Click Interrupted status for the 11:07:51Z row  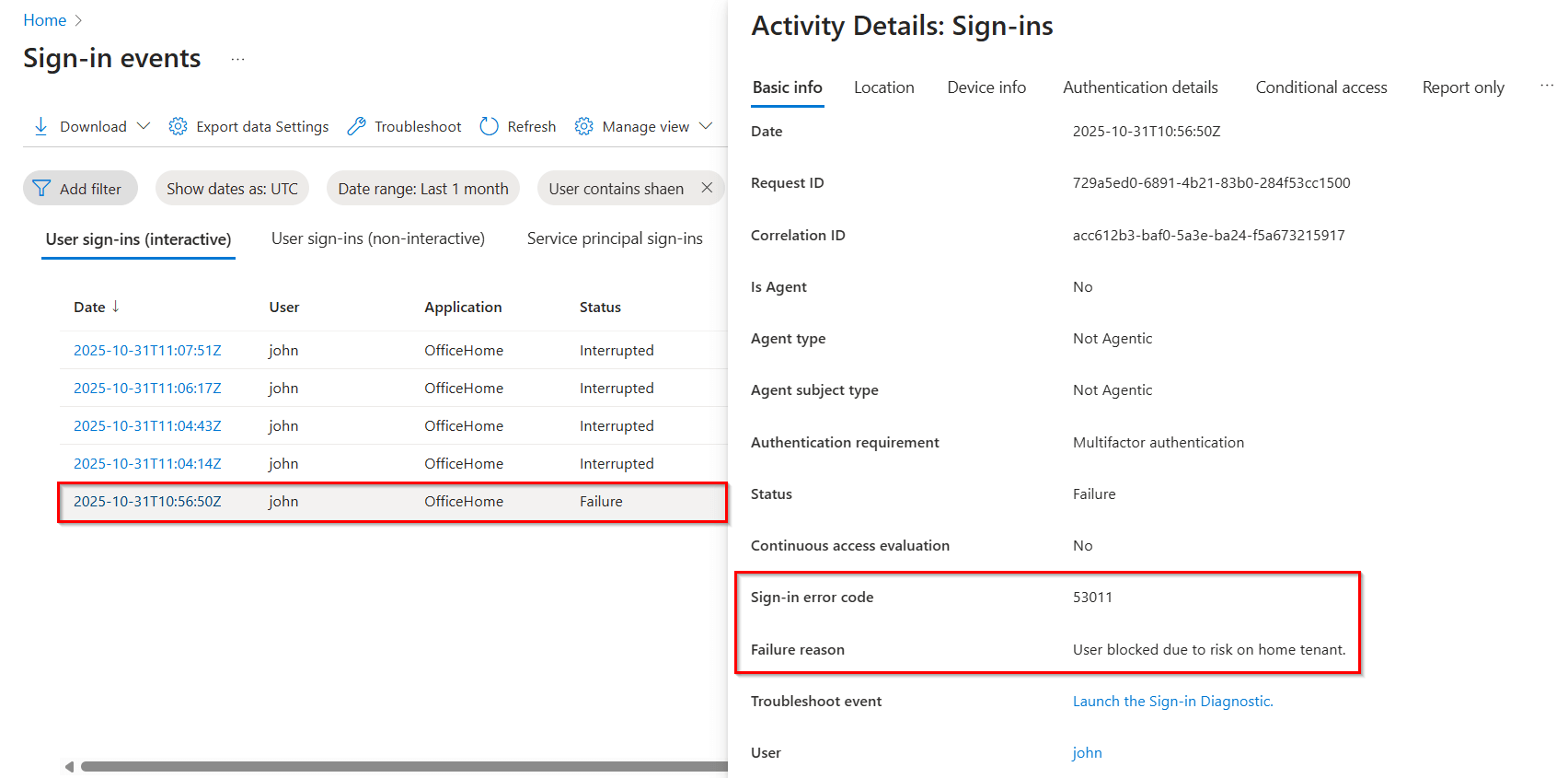tap(617, 351)
